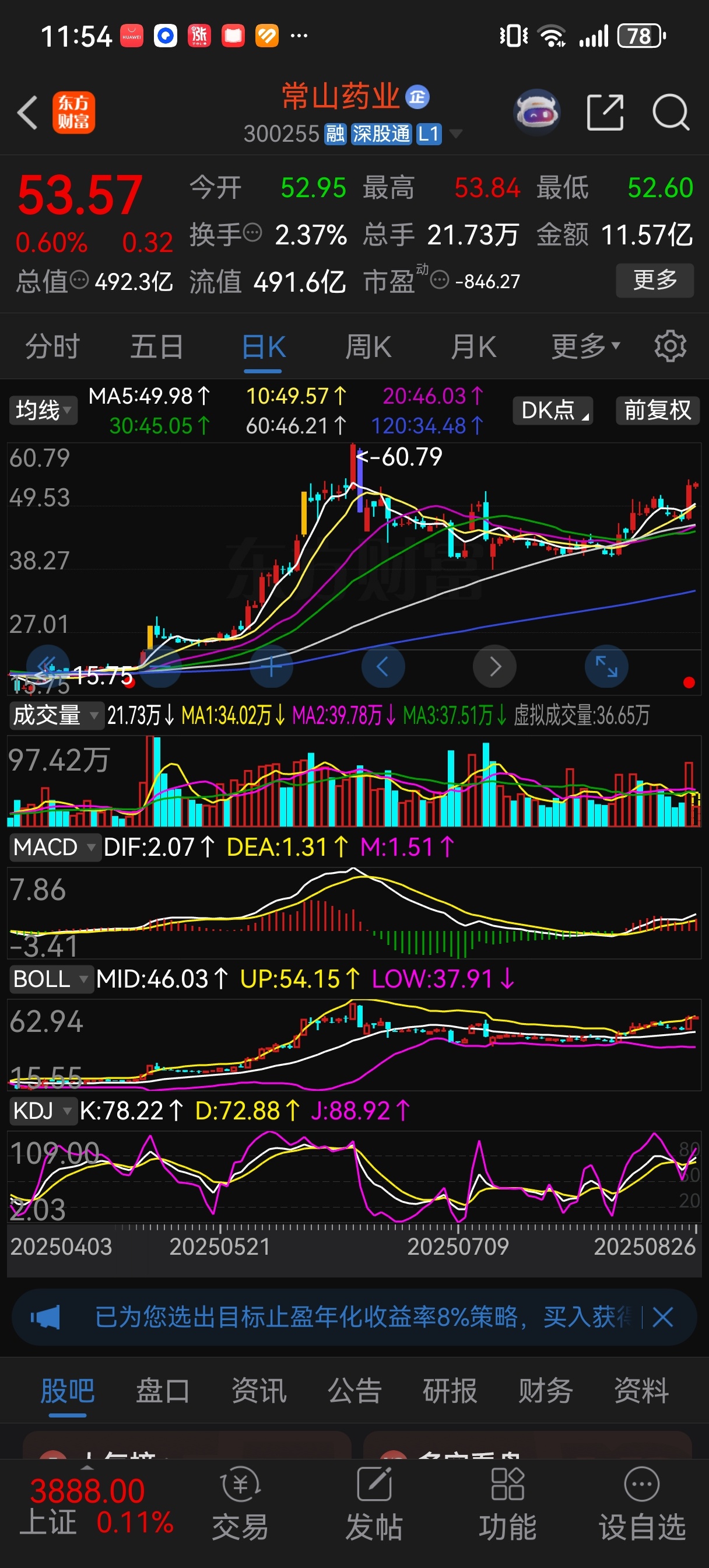Viewport: 709px width, 1568px height.
Task: Open the 公告 tab
Action: tap(354, 1391)
